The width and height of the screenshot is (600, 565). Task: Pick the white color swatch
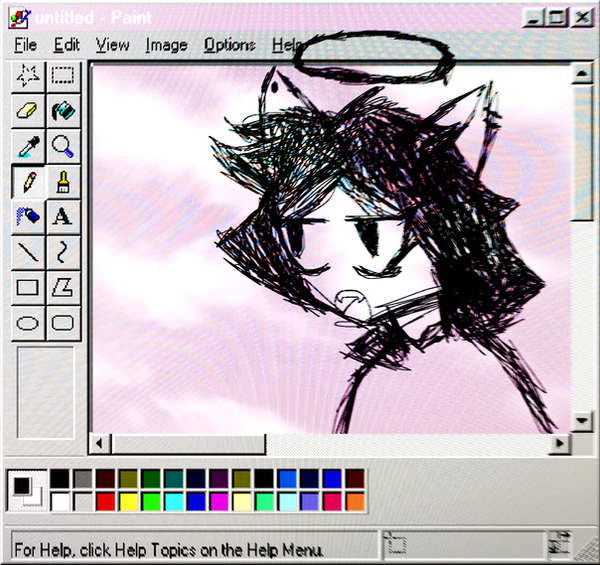point(60,501)
